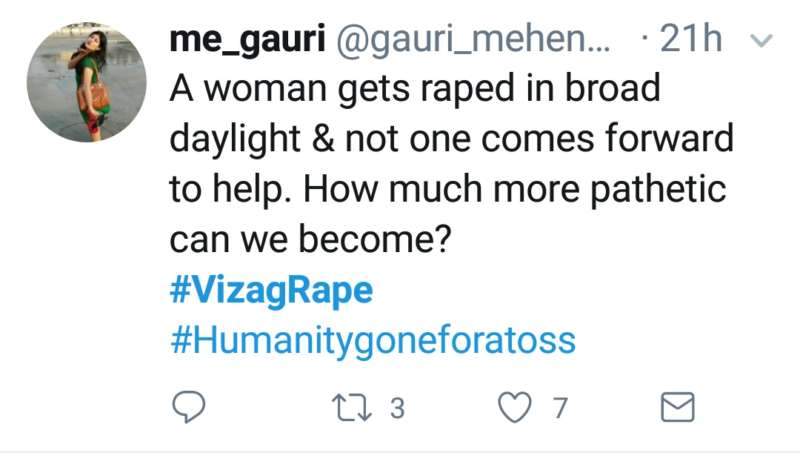Click the first line of the tweet text

[415, 89]
